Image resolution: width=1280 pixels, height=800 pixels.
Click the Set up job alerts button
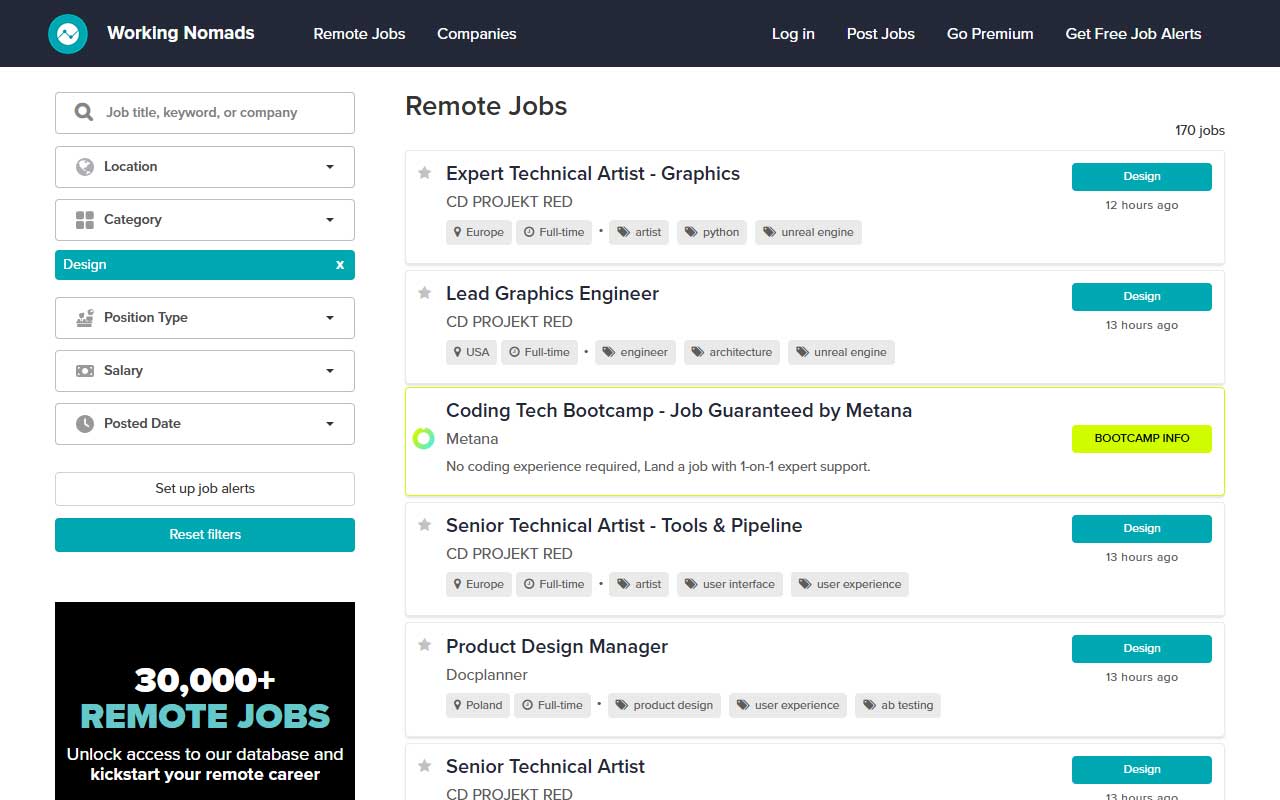[x=205, y=489]
